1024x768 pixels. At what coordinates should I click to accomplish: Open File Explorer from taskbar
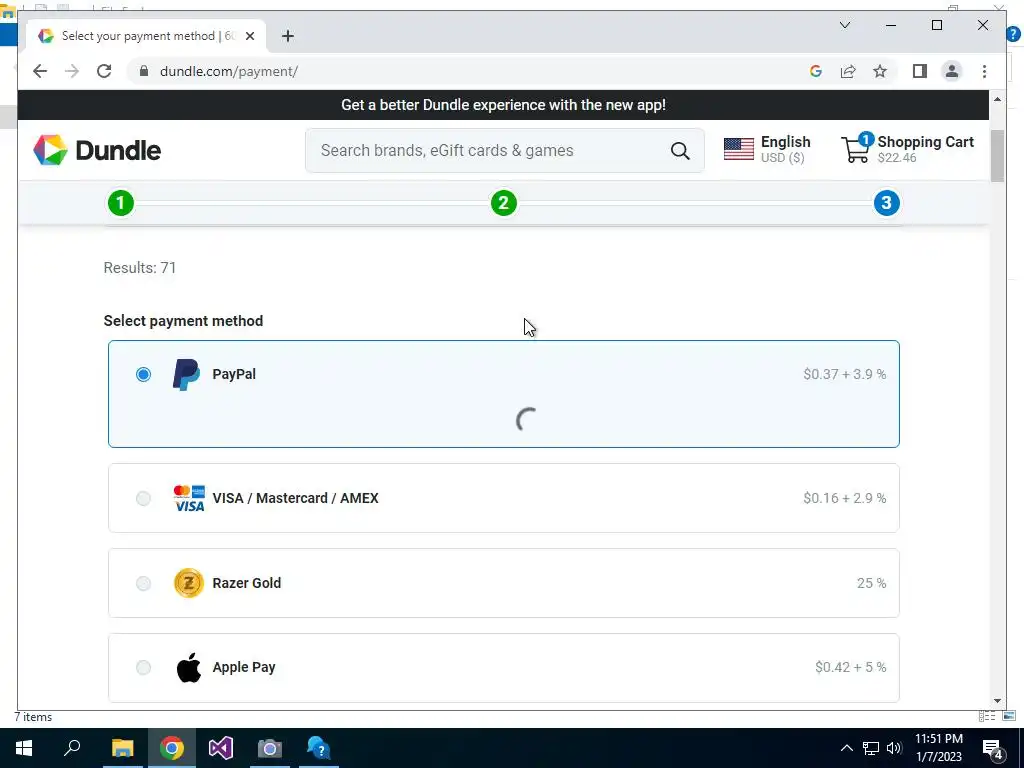[122, 748]
